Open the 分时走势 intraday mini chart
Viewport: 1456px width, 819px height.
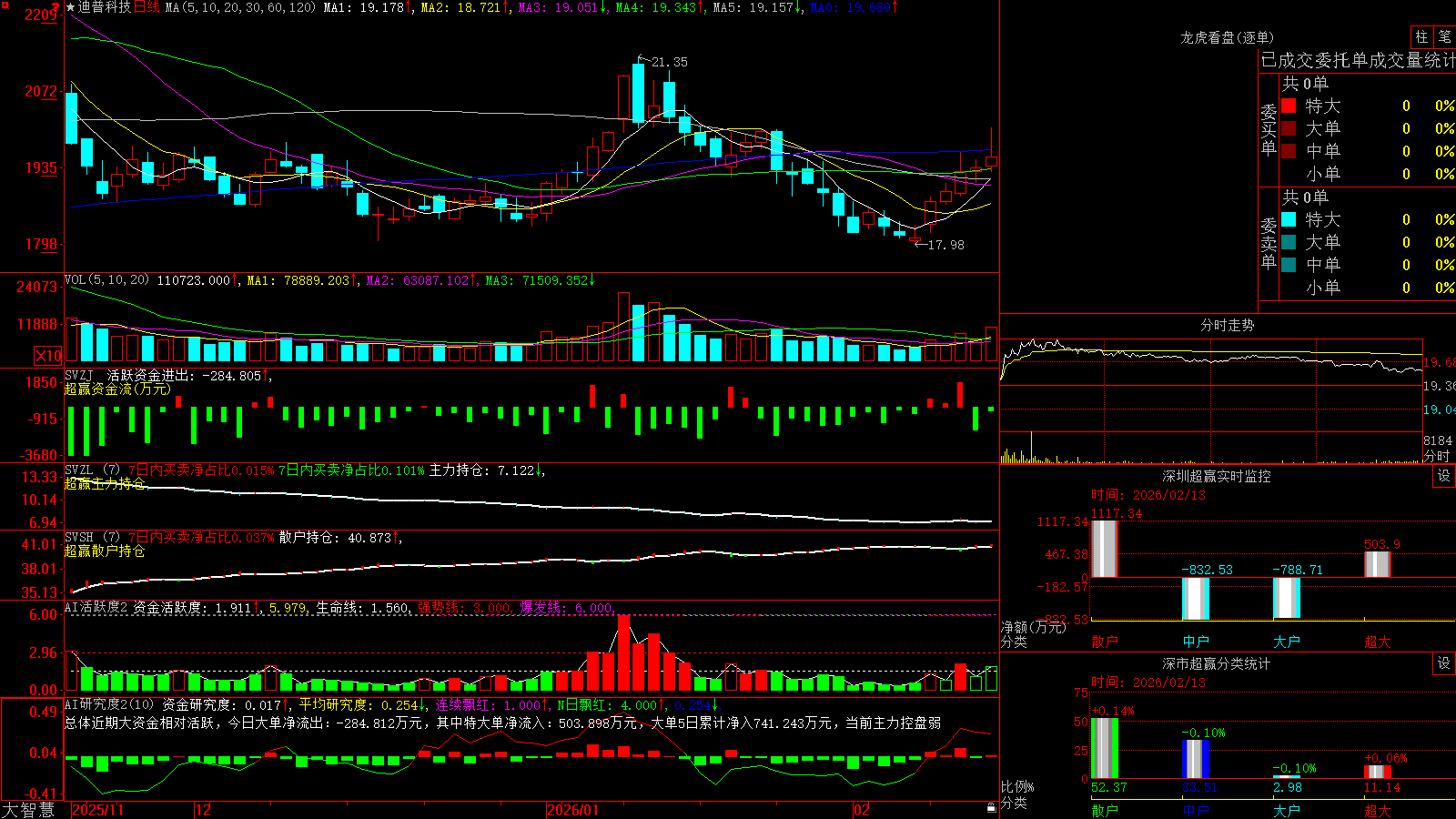(1227, 325)
